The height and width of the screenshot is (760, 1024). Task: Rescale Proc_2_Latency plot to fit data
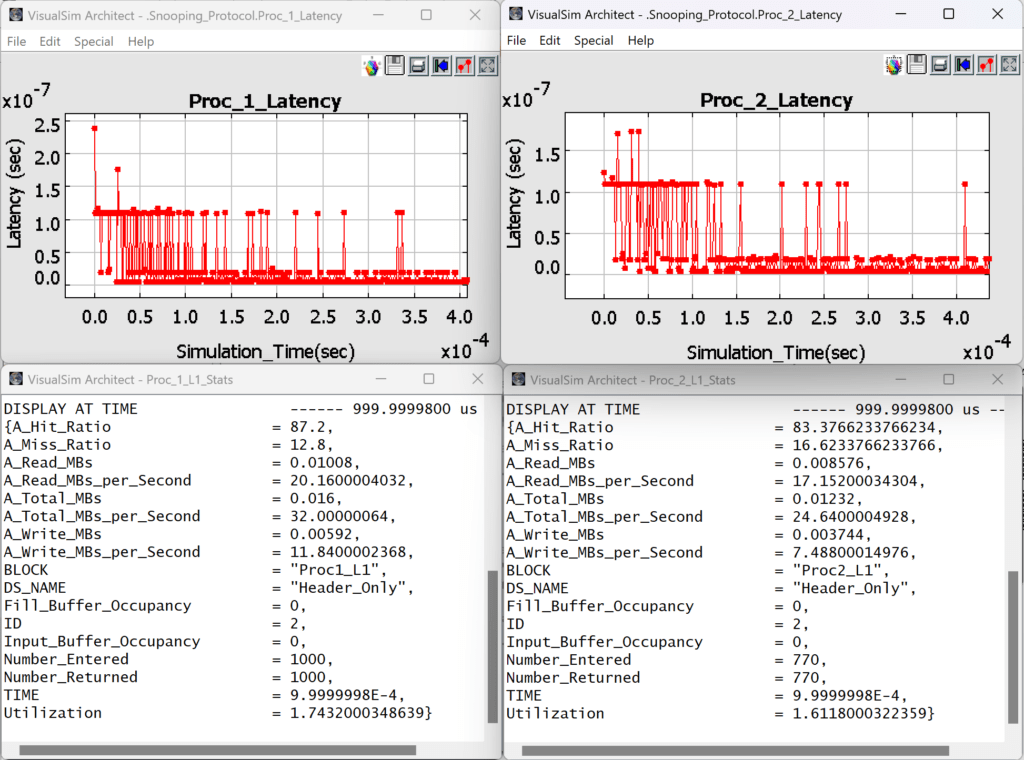pyautogui.click(x=1009, y=66)
